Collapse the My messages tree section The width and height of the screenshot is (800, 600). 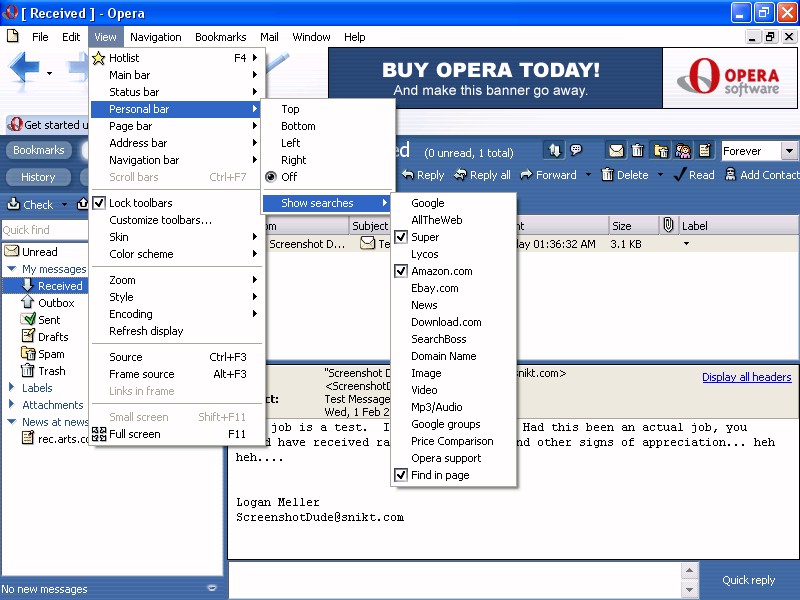pos(11,269)
